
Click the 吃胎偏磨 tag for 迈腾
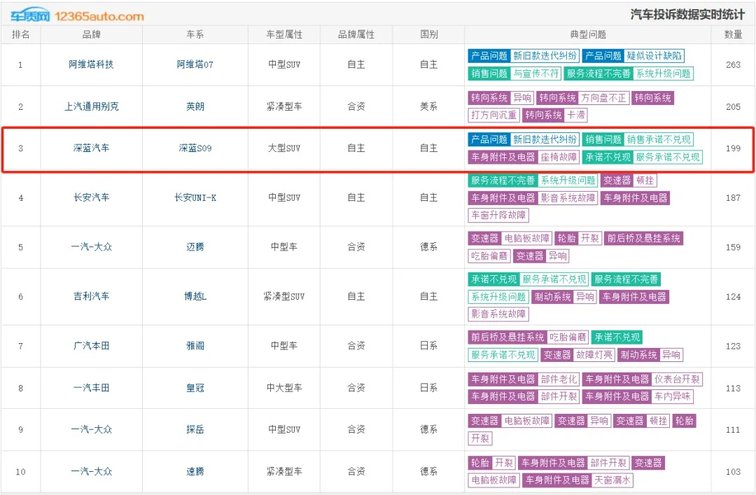point(488,256)
